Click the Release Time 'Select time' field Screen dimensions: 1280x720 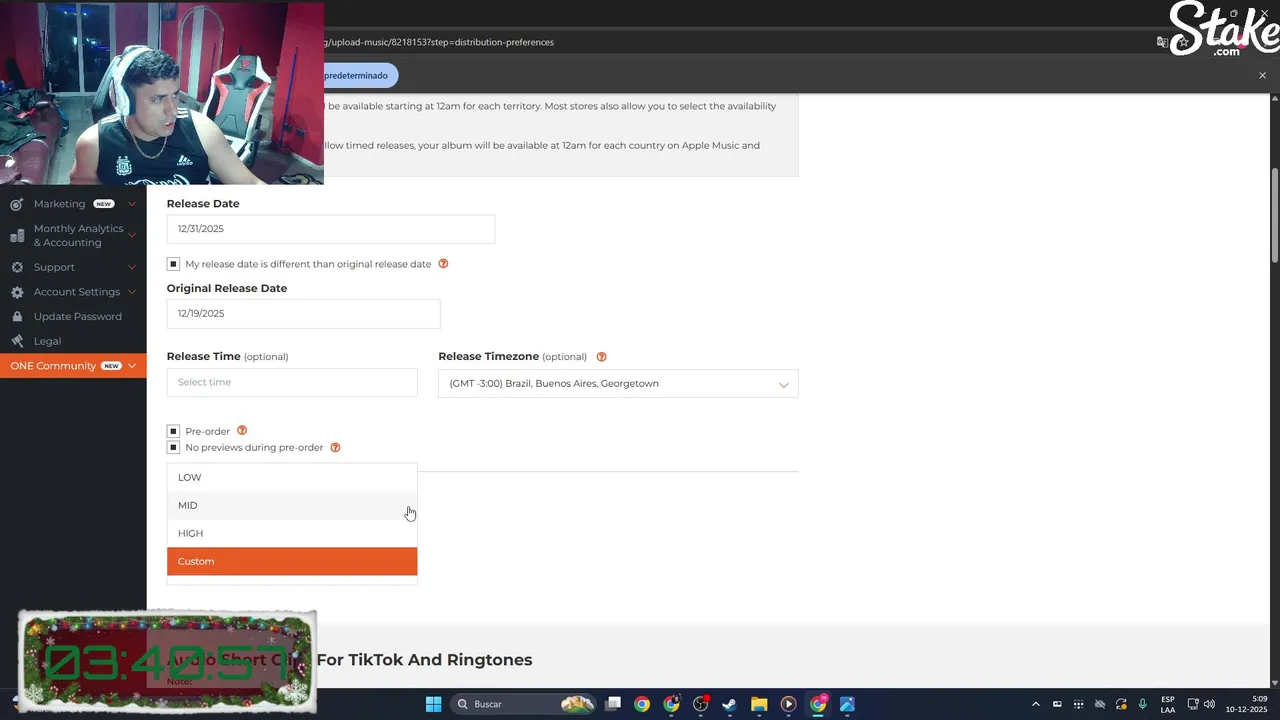tap(292, 382)
